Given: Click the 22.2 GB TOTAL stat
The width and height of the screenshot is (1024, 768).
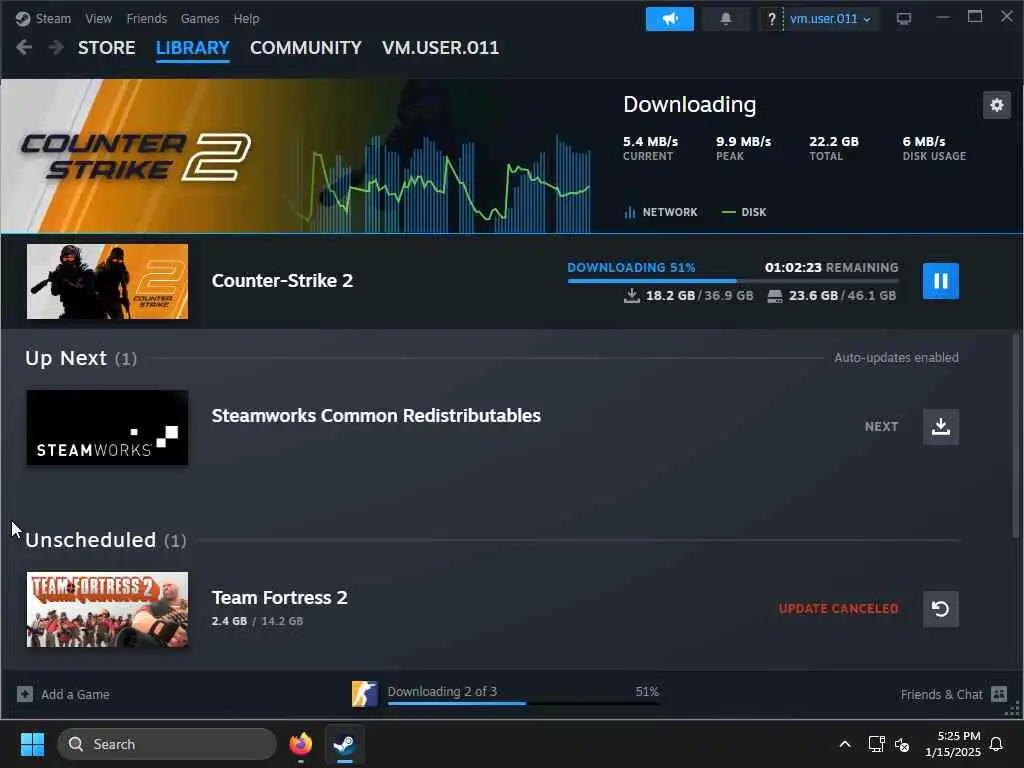Looking at the screenshot, I should point(834,148).
